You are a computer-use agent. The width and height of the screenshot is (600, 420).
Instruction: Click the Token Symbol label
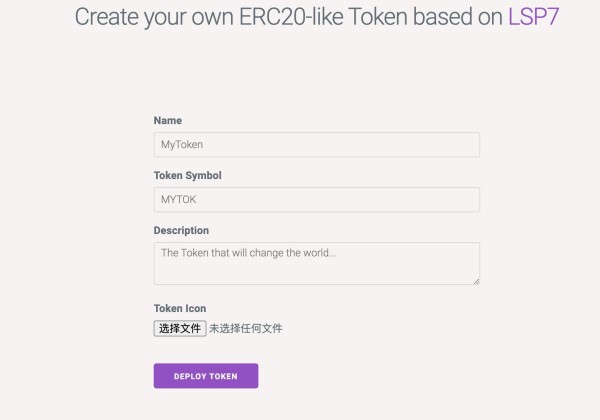(187, 176)
